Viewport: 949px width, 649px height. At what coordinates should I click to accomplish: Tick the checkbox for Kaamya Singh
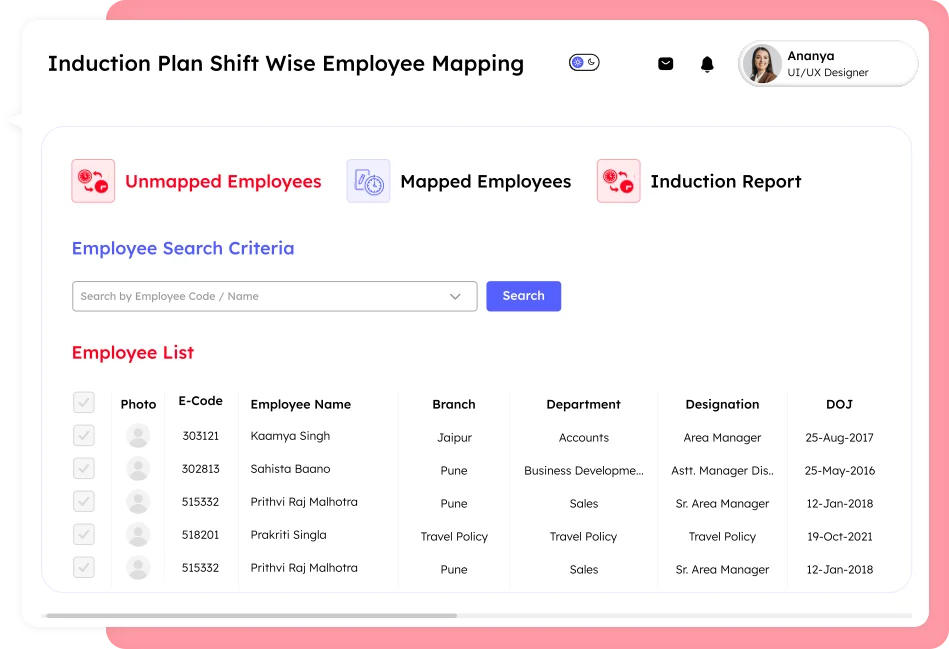(84, 436)
